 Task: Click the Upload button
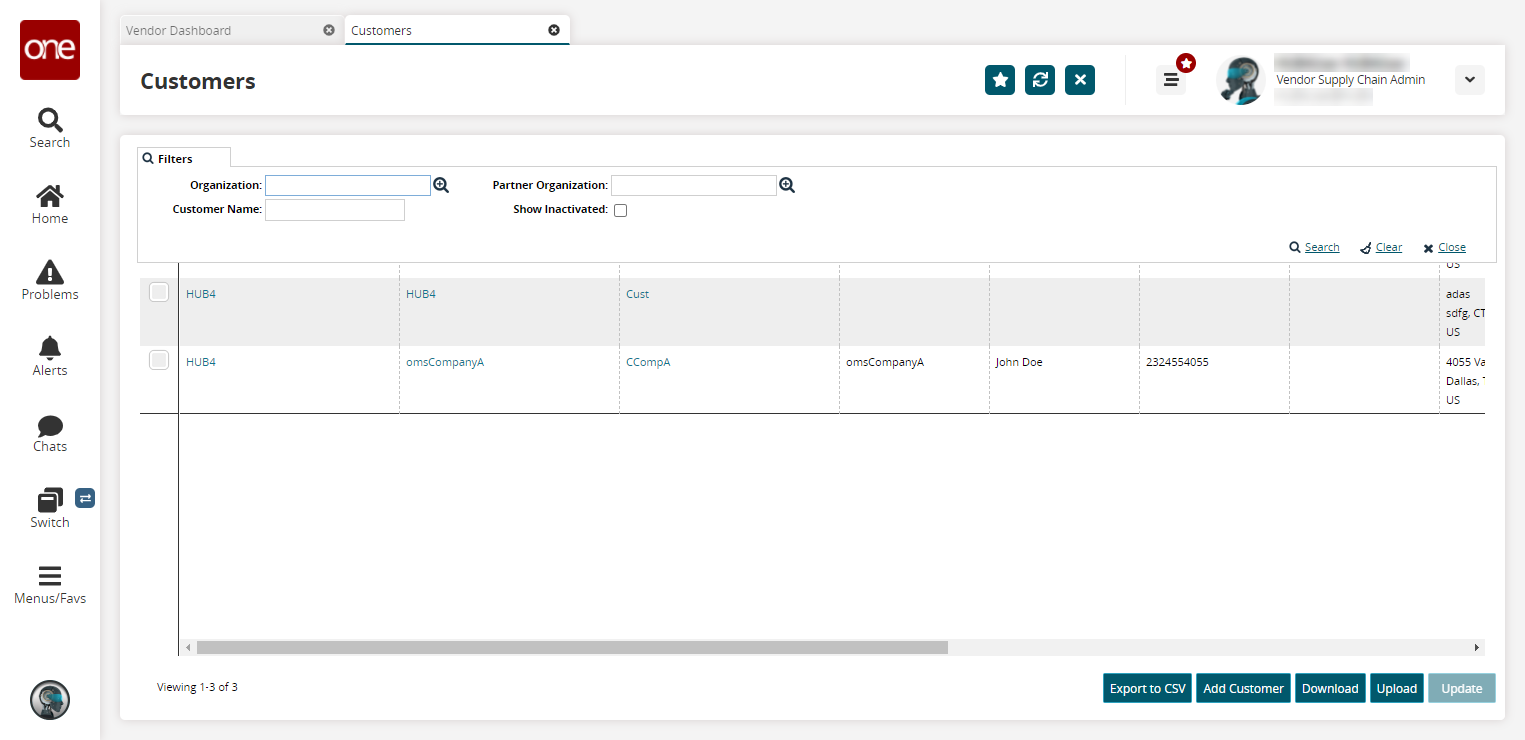[1397, 688]
